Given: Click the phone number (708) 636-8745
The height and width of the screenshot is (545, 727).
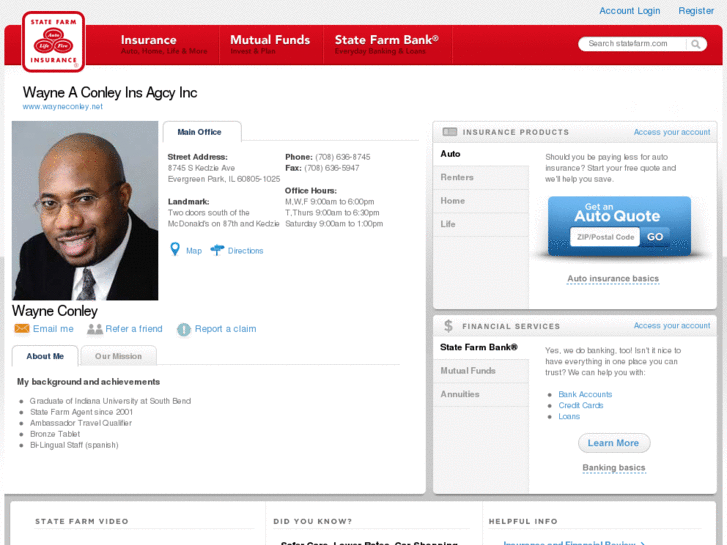Looking at the screenshot, I should tap(343, 157).
